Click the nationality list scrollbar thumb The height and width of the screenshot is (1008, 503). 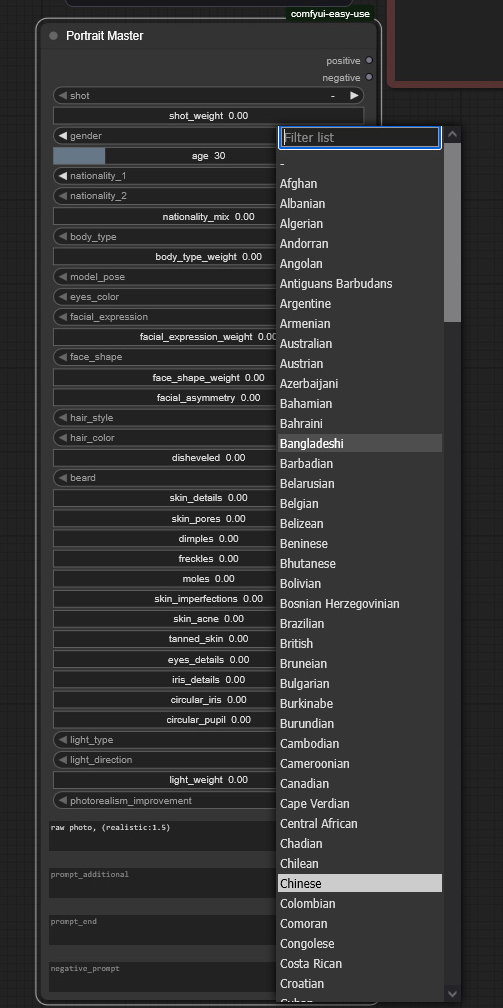point(452,232)
